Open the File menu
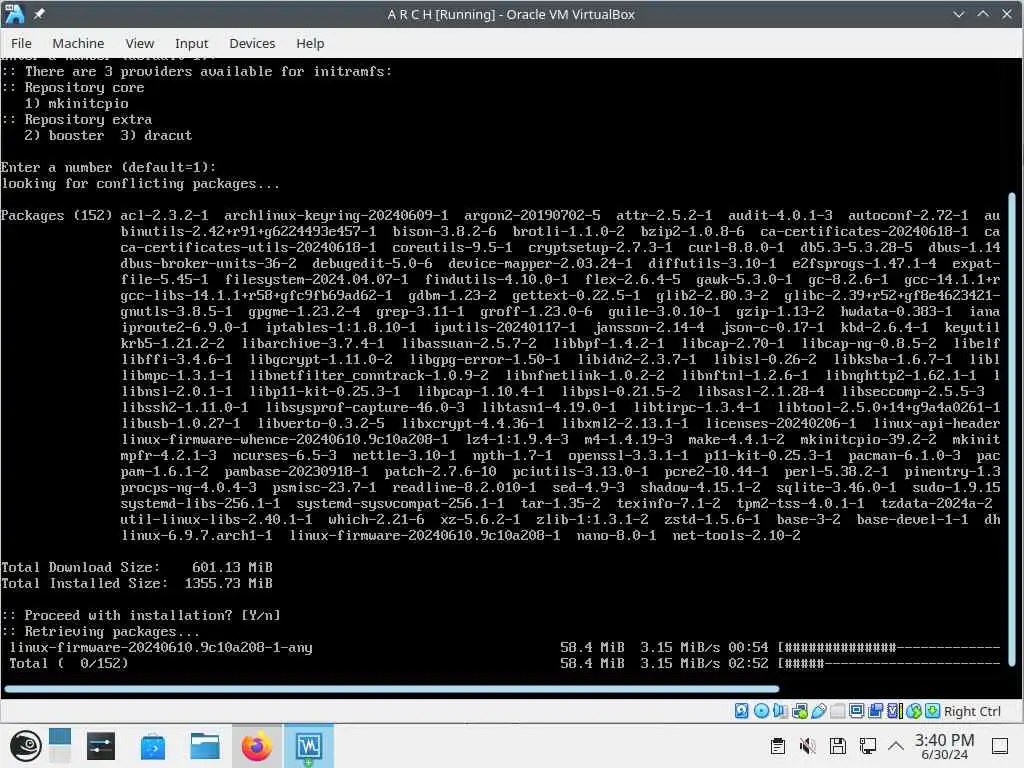 pyautogui.click(x=21, y=43)
